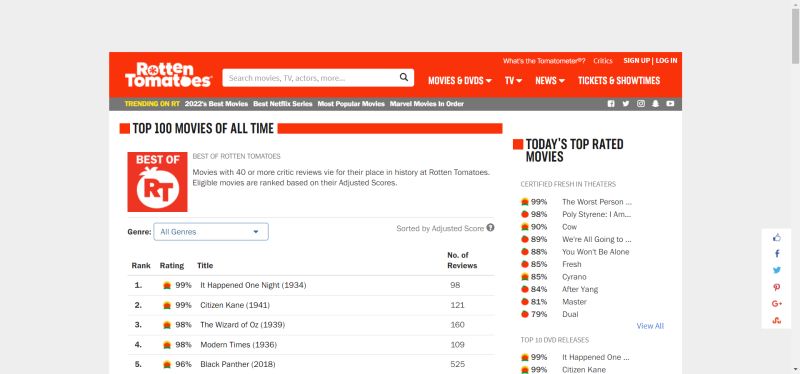The width and height of the screenshot is (800, 374).
Task: Open the Rotten Tomatoes Snapchat icon
Action: (656, 104)
